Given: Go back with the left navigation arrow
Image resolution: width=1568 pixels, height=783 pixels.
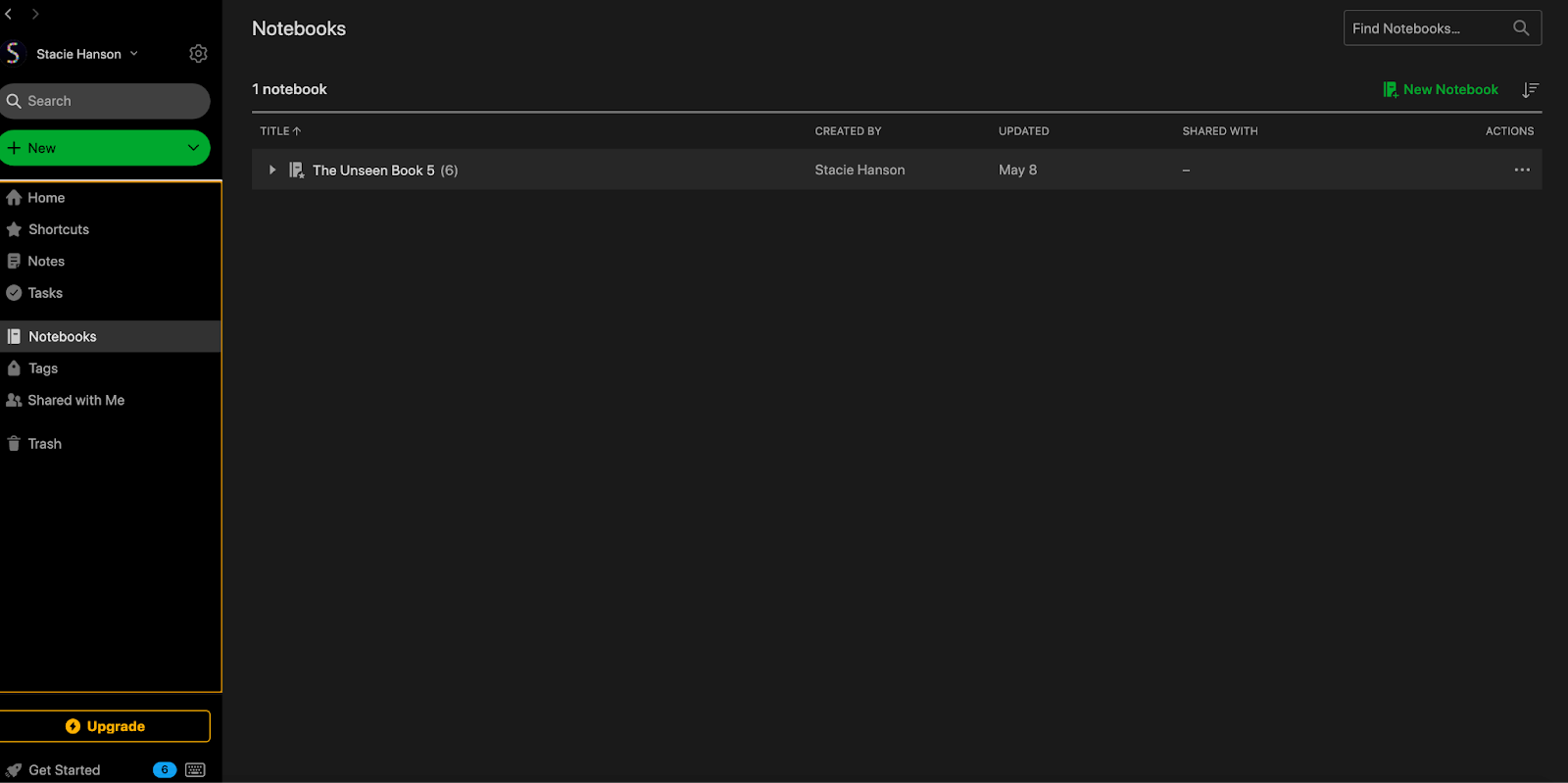Looking at the screenshot, I should click(8, 14).
